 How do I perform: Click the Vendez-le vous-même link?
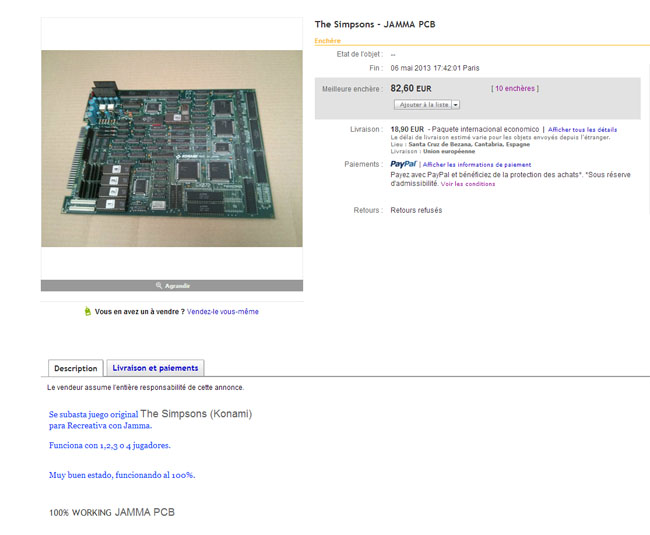[x=223, y=311]
